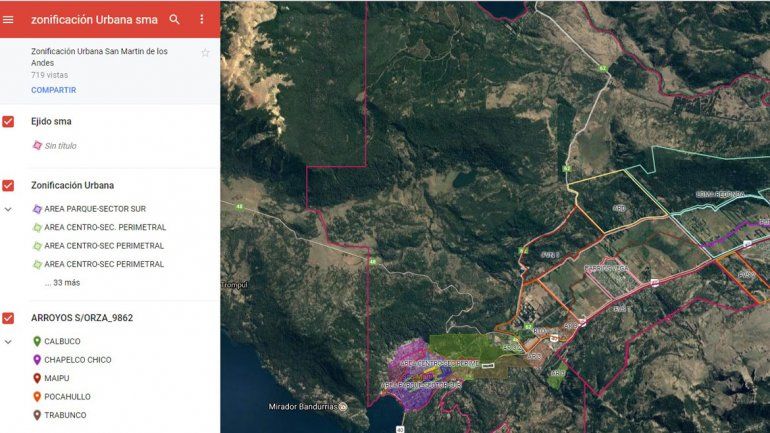Open the three-dot more options menu
Screen dimensions: 770x433
[202, 19]
